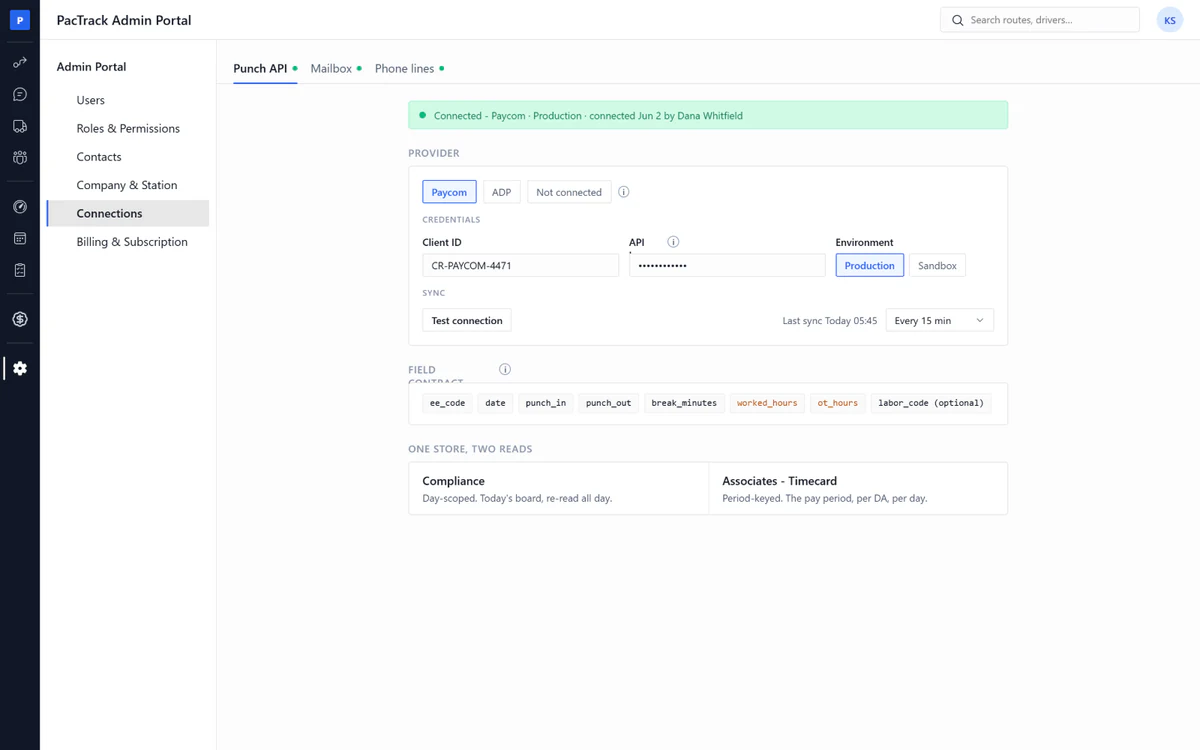Select Connections in the side menu
The image size is (1200, 750).
(128, 213)
